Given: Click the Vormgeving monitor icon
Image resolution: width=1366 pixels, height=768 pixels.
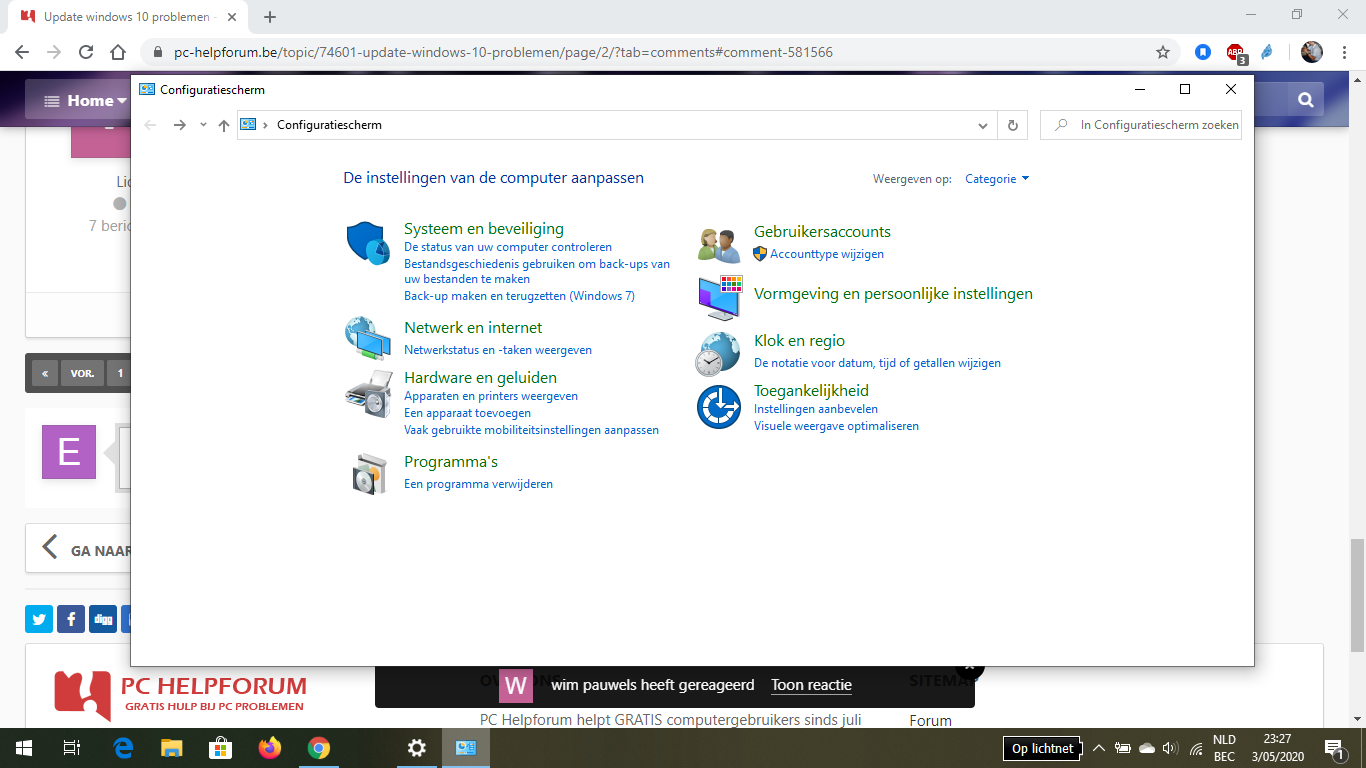Looking at the screenshot, I should coord(719,297).
